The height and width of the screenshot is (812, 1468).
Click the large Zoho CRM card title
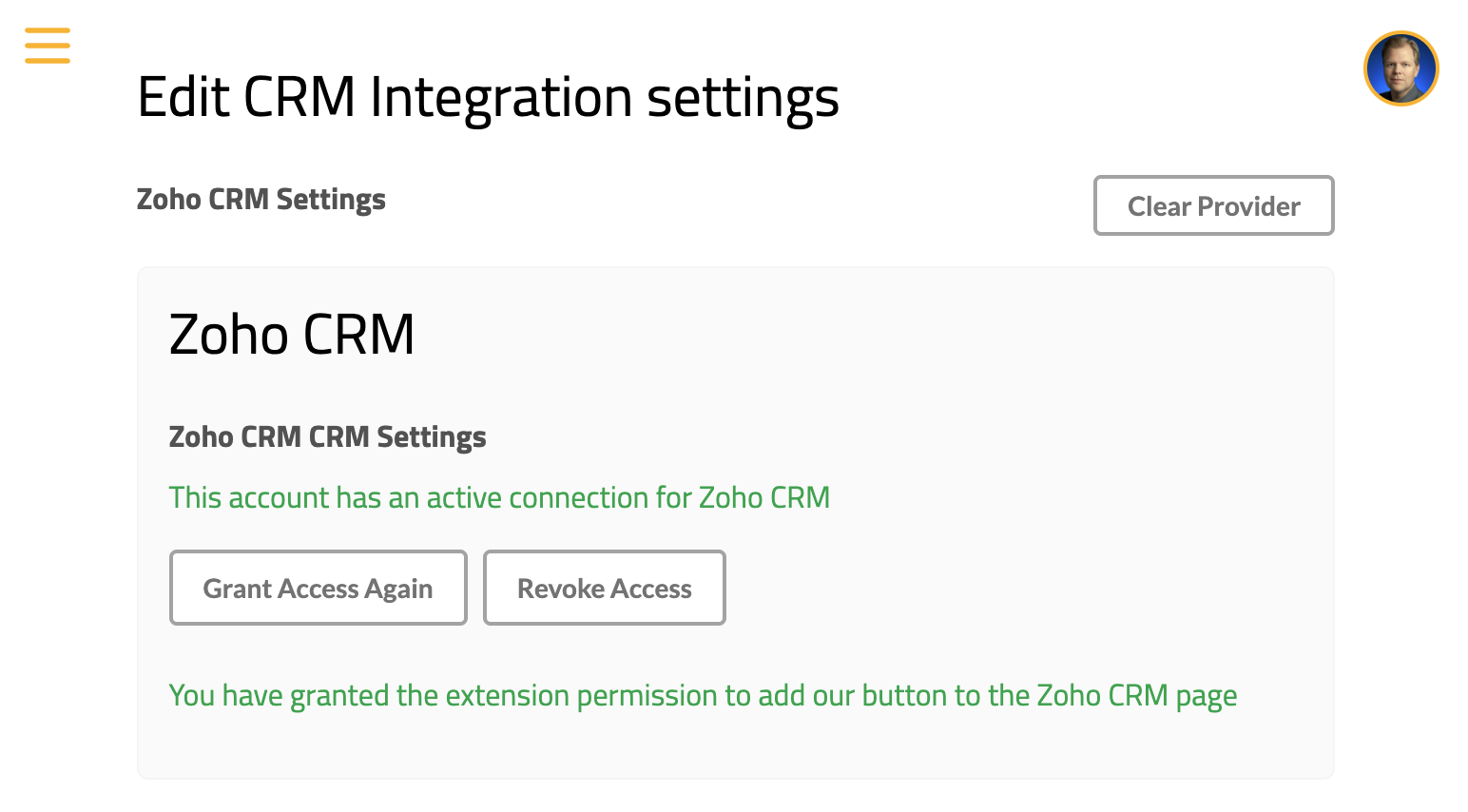click(292, 335)
